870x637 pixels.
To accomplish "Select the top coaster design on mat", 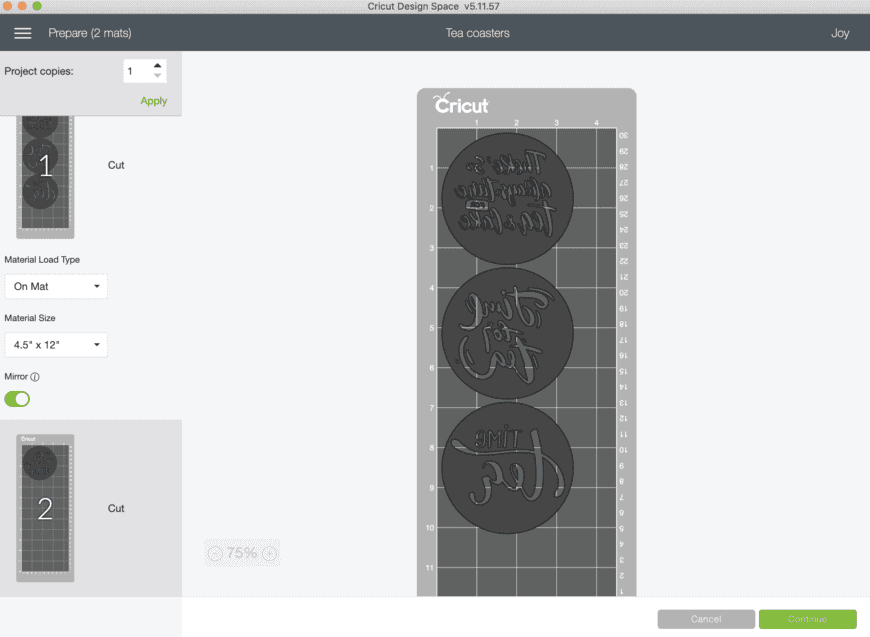I will pyautogui.click(x=507, y=198).
